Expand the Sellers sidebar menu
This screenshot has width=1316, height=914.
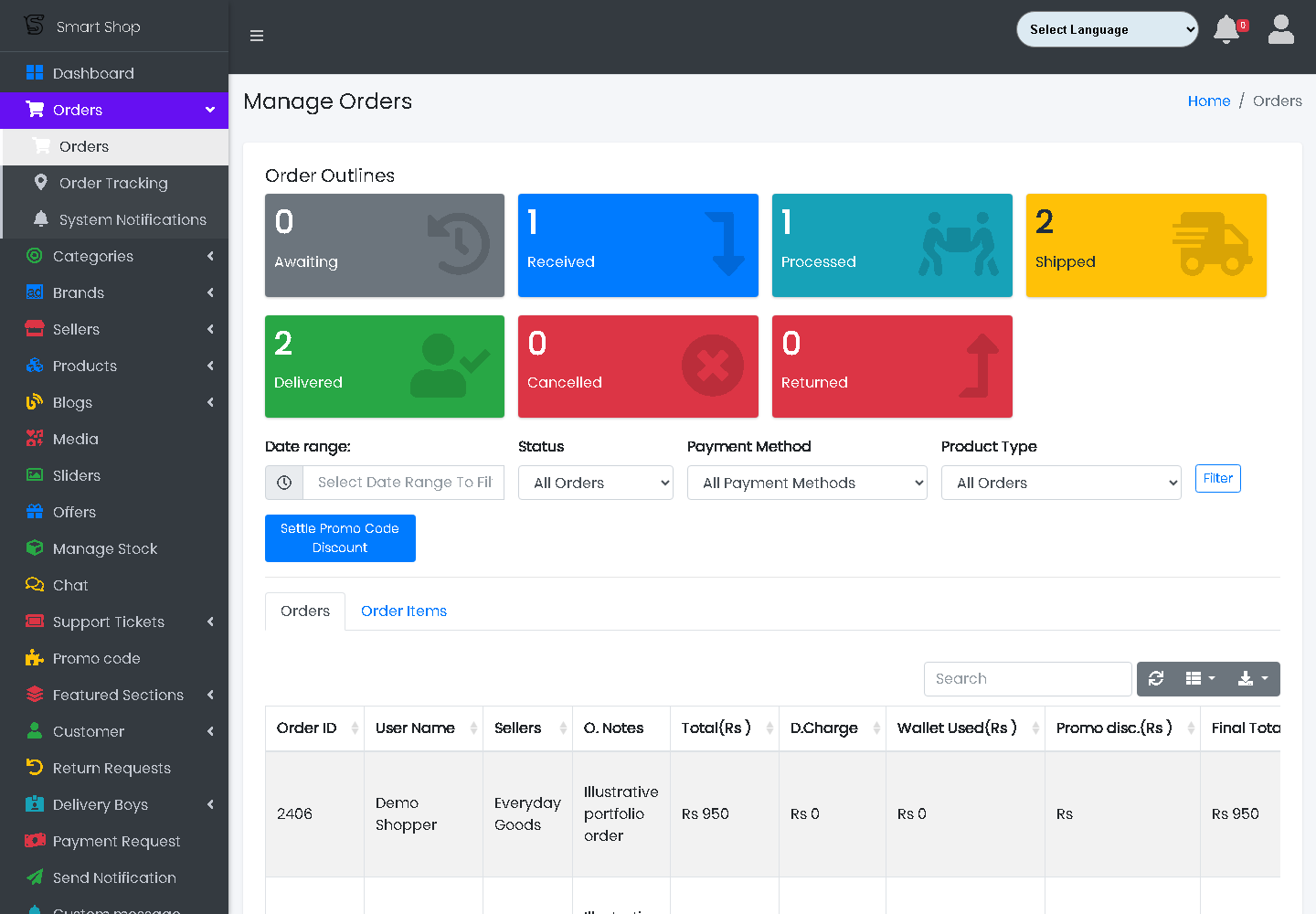(114, 329)
